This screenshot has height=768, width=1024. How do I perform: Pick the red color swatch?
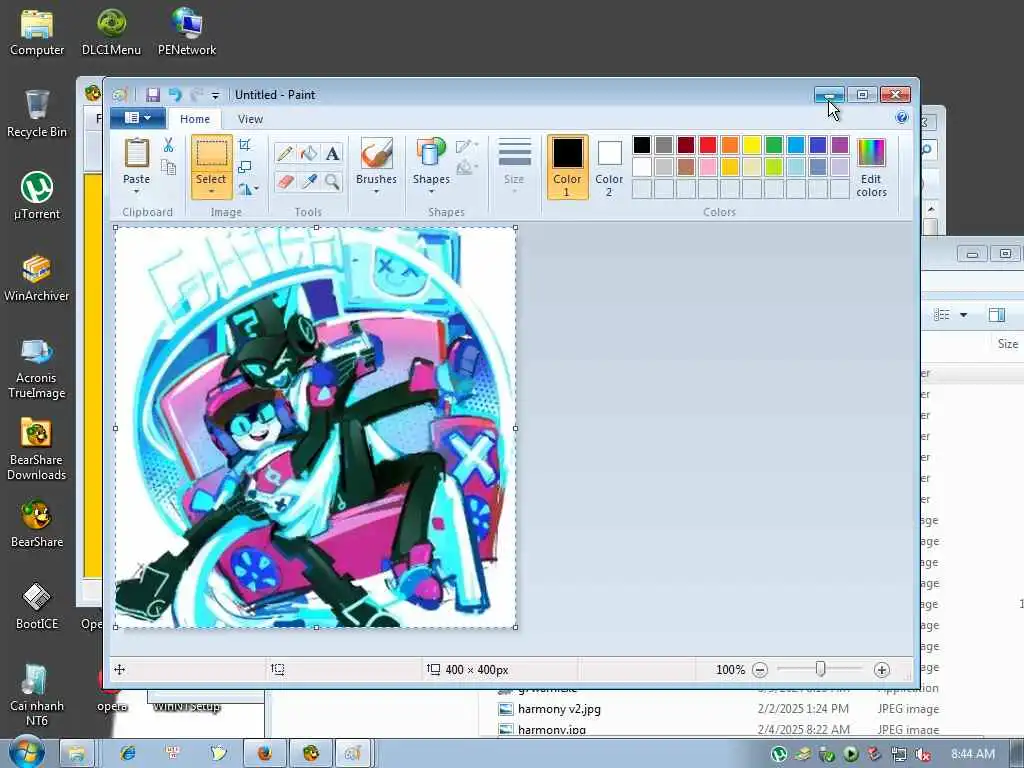(708, 144)
